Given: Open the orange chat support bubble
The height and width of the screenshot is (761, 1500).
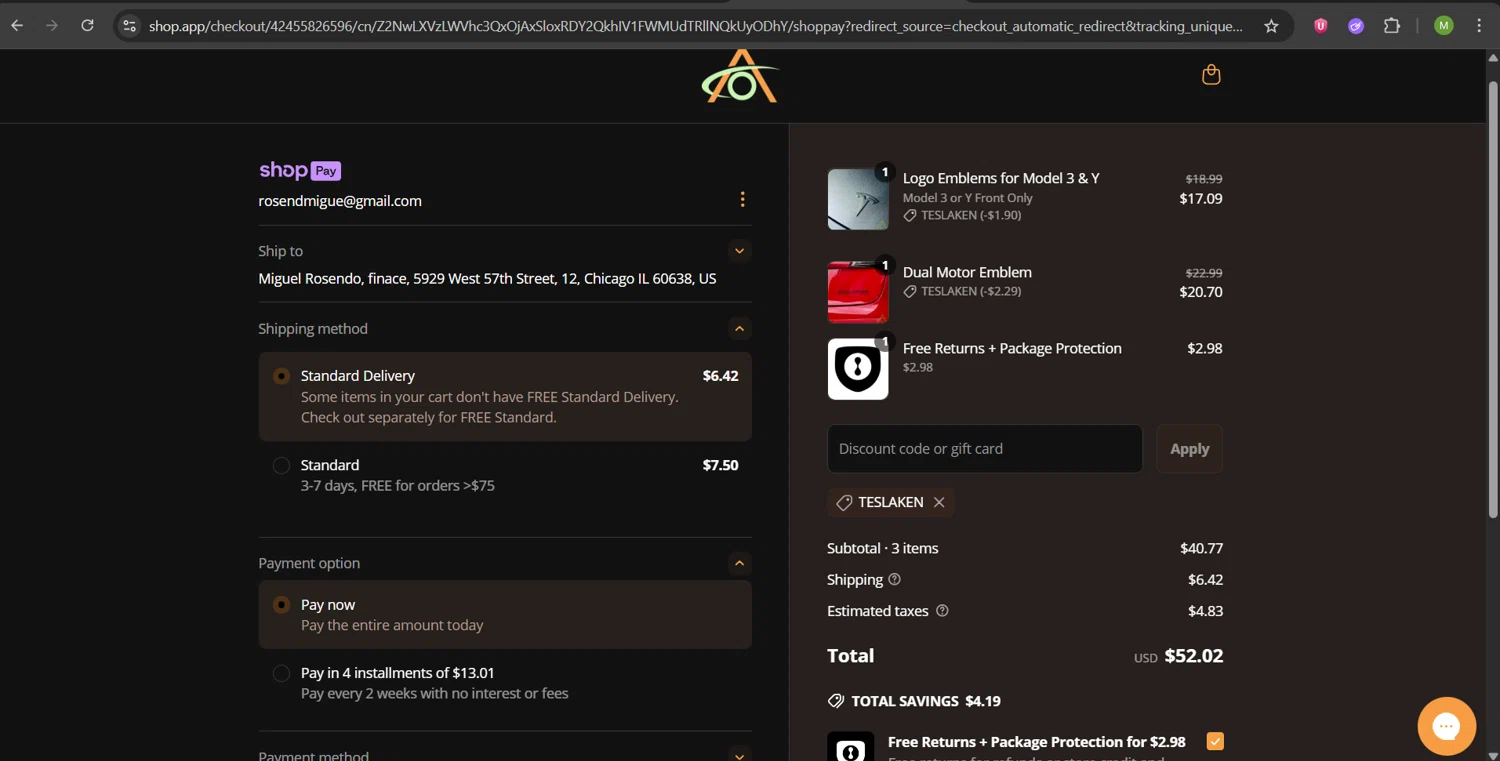Looking at the screenshot, I should pyautogui.click(x=1446, y=726).
